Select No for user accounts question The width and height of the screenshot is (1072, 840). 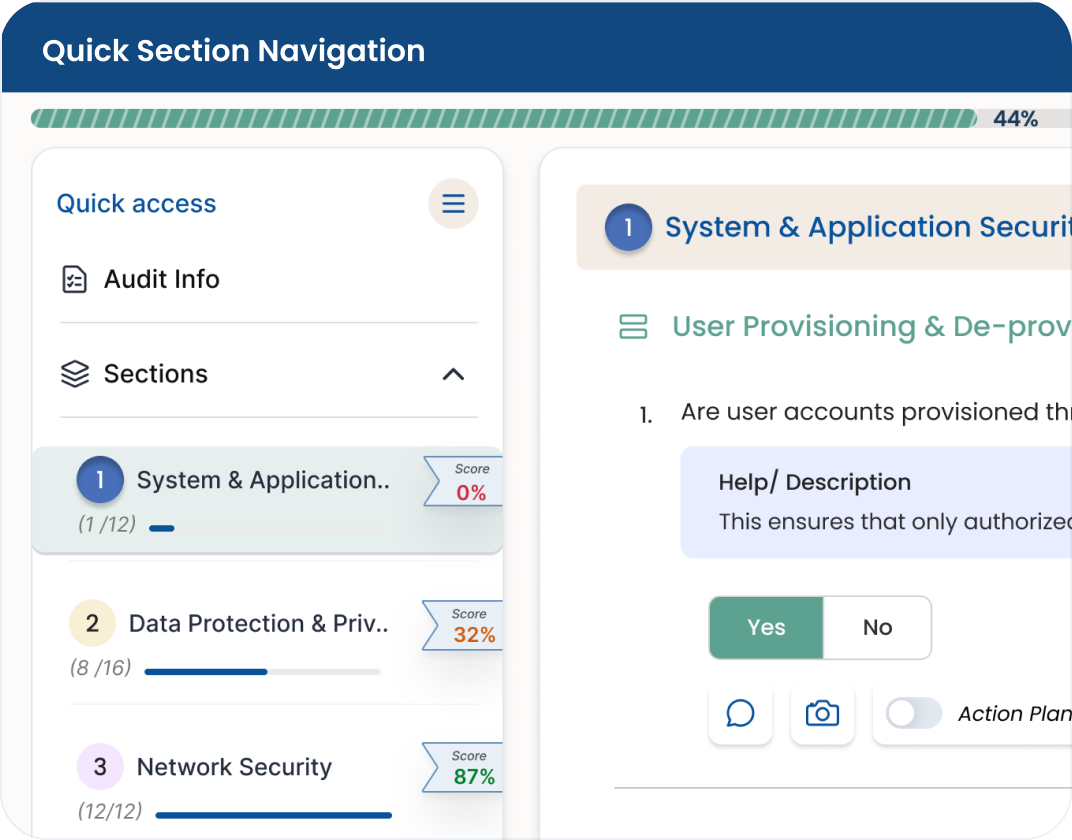pyautogui.click(x=877, y=627)
